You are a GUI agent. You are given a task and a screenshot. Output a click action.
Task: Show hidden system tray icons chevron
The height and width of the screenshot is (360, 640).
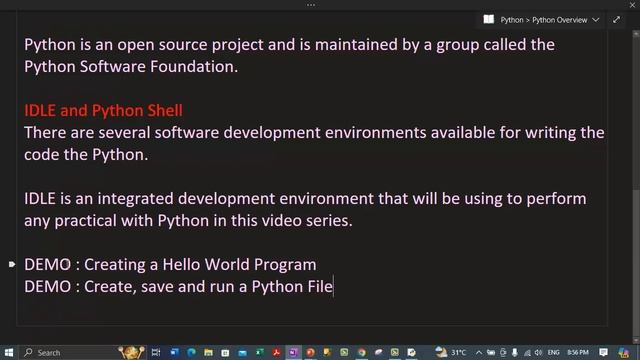point(479,352)
